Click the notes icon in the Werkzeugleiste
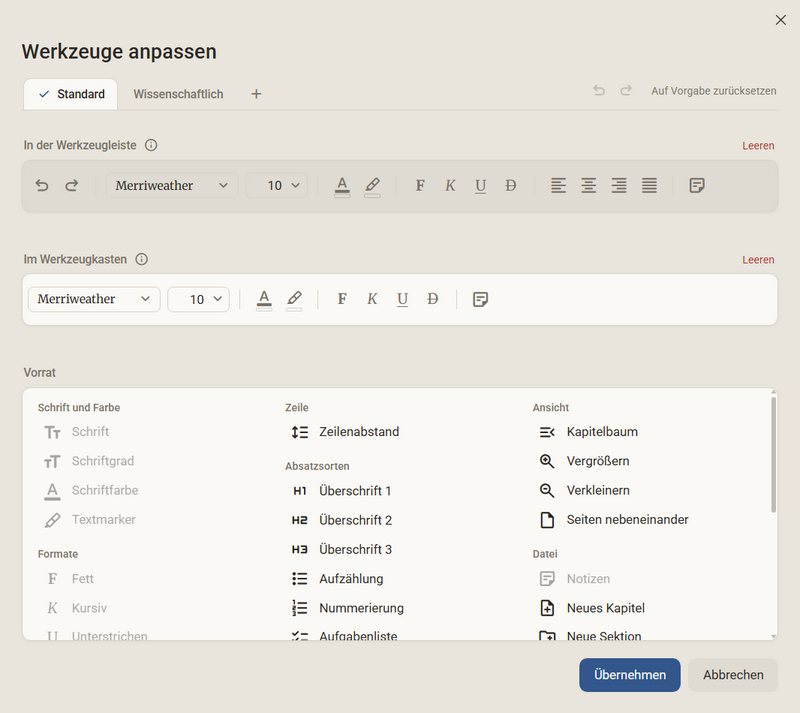 coord(697,185)
